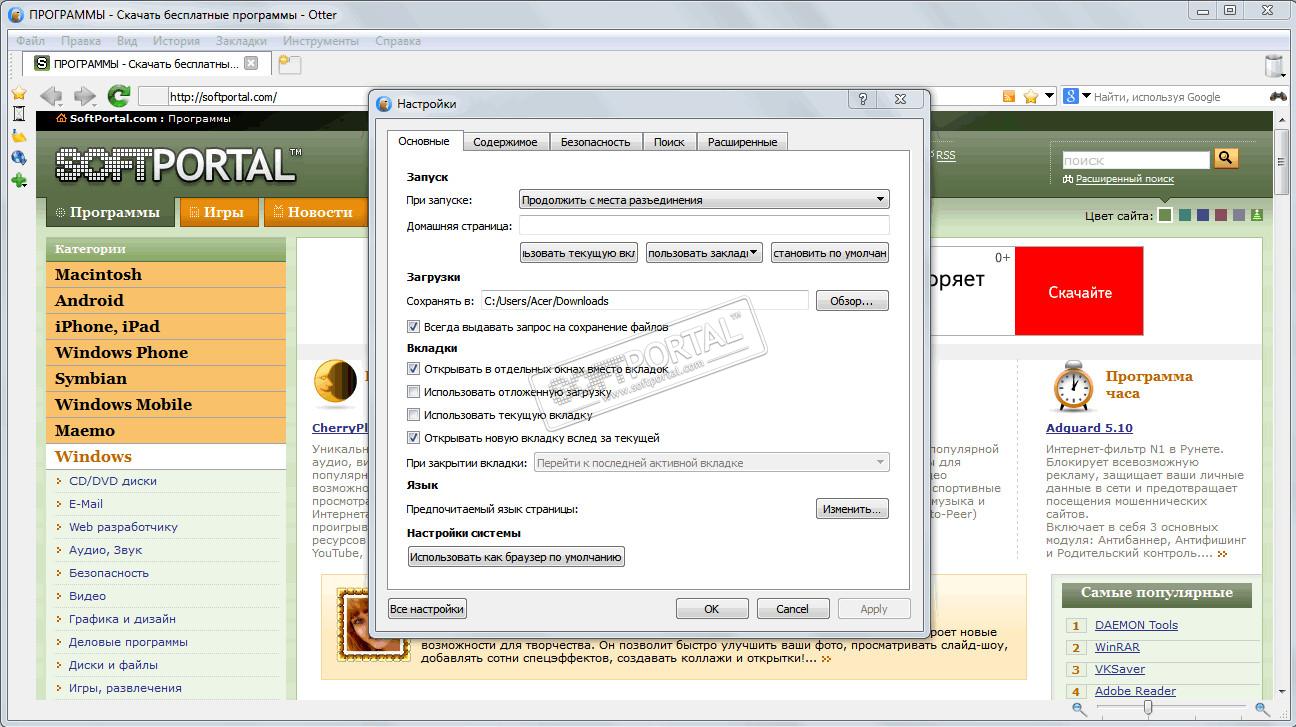Open the closed-tabs trash can icon
Image resolution: width=1296 pixels, height=727 pixels.
1274,66
